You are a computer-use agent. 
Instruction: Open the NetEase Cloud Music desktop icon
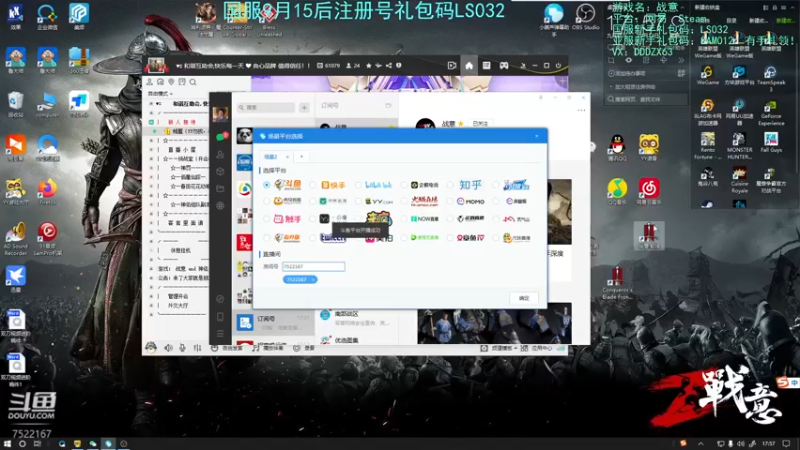pos(648,191)
